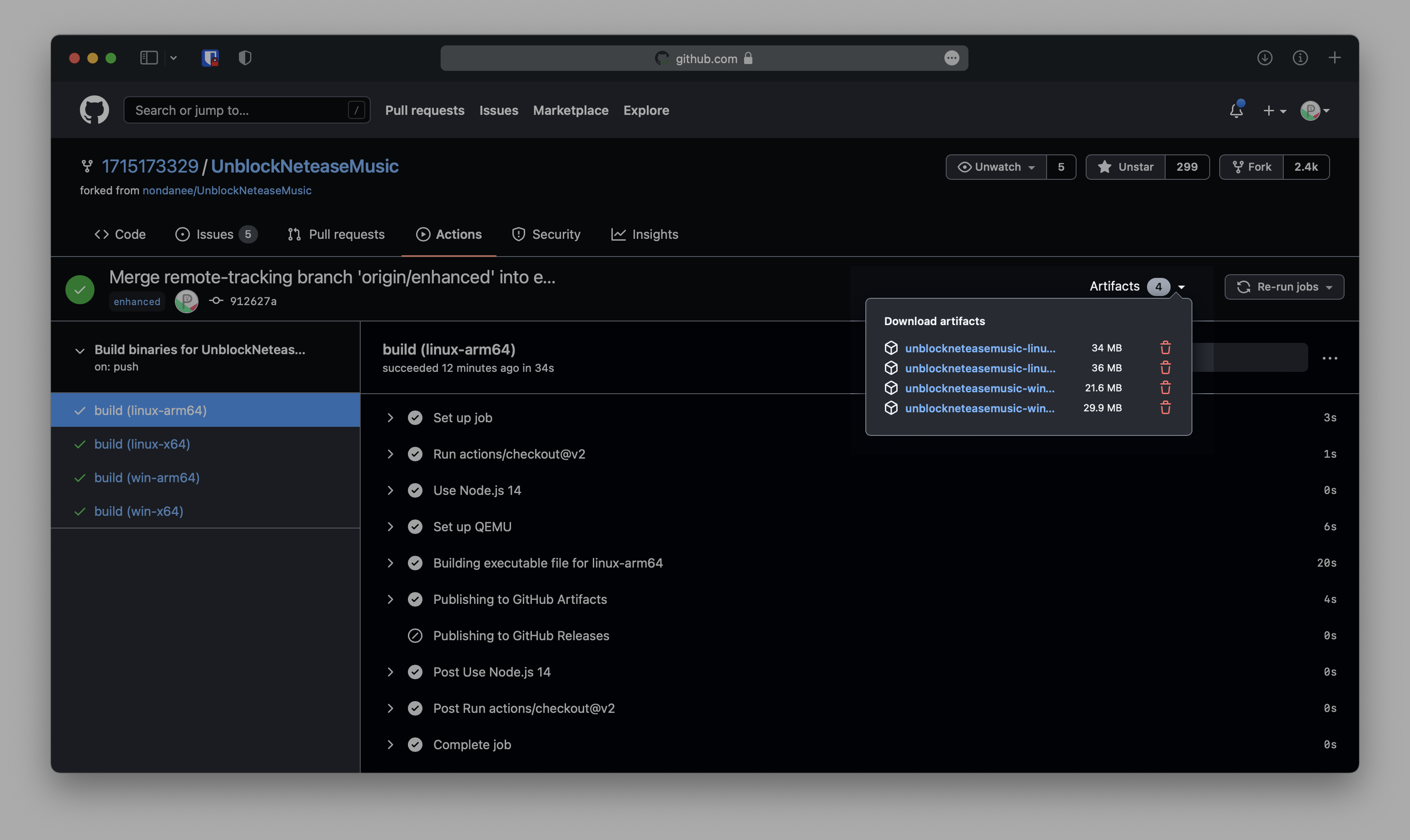
Task: Expand Publishing to GitHub Artifacts step
Action: pyautogui.click(x=390, y=599)
